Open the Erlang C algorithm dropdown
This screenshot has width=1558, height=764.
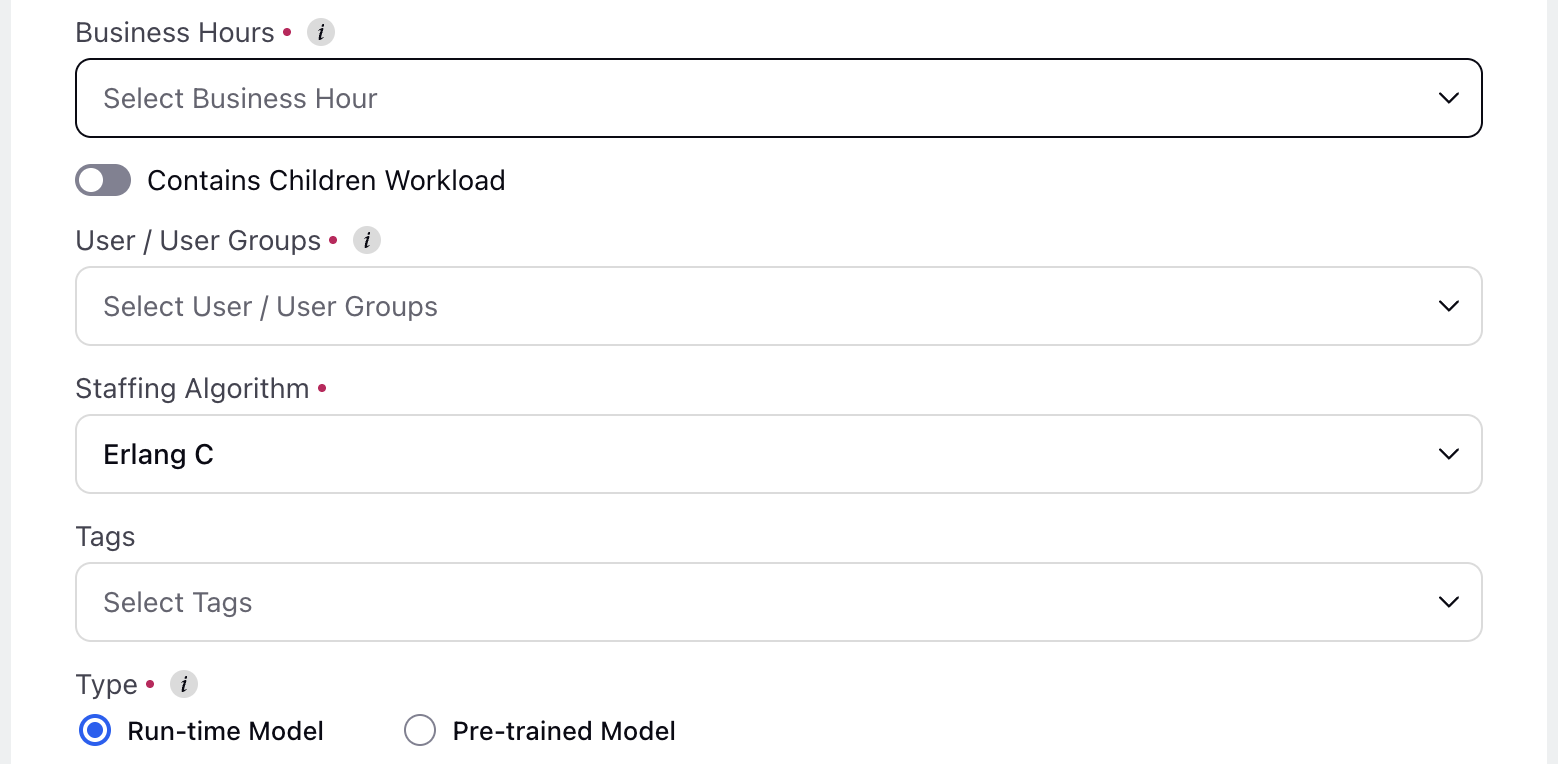click(x=778, y=454)
